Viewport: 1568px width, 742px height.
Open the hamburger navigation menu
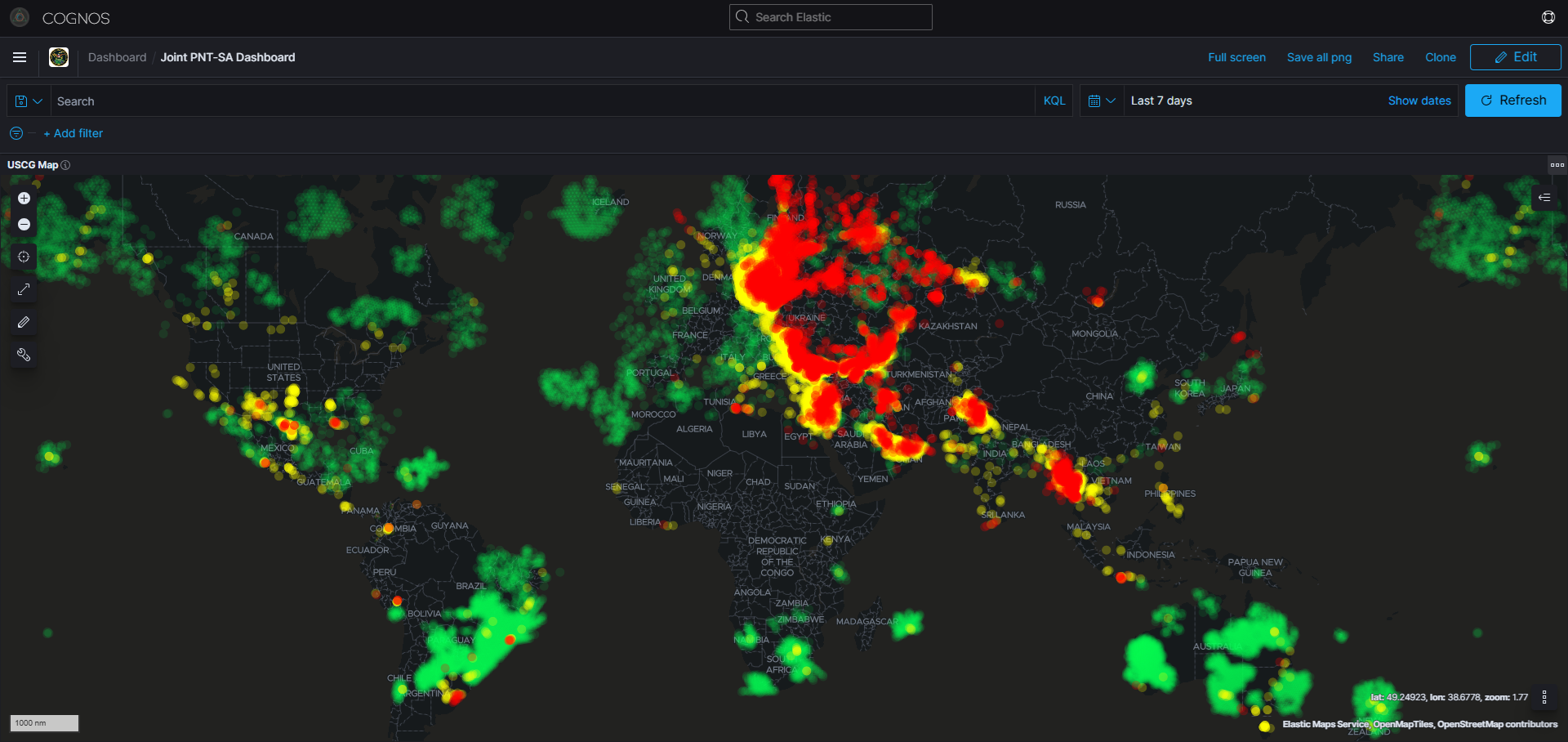(x=20, y=57)
